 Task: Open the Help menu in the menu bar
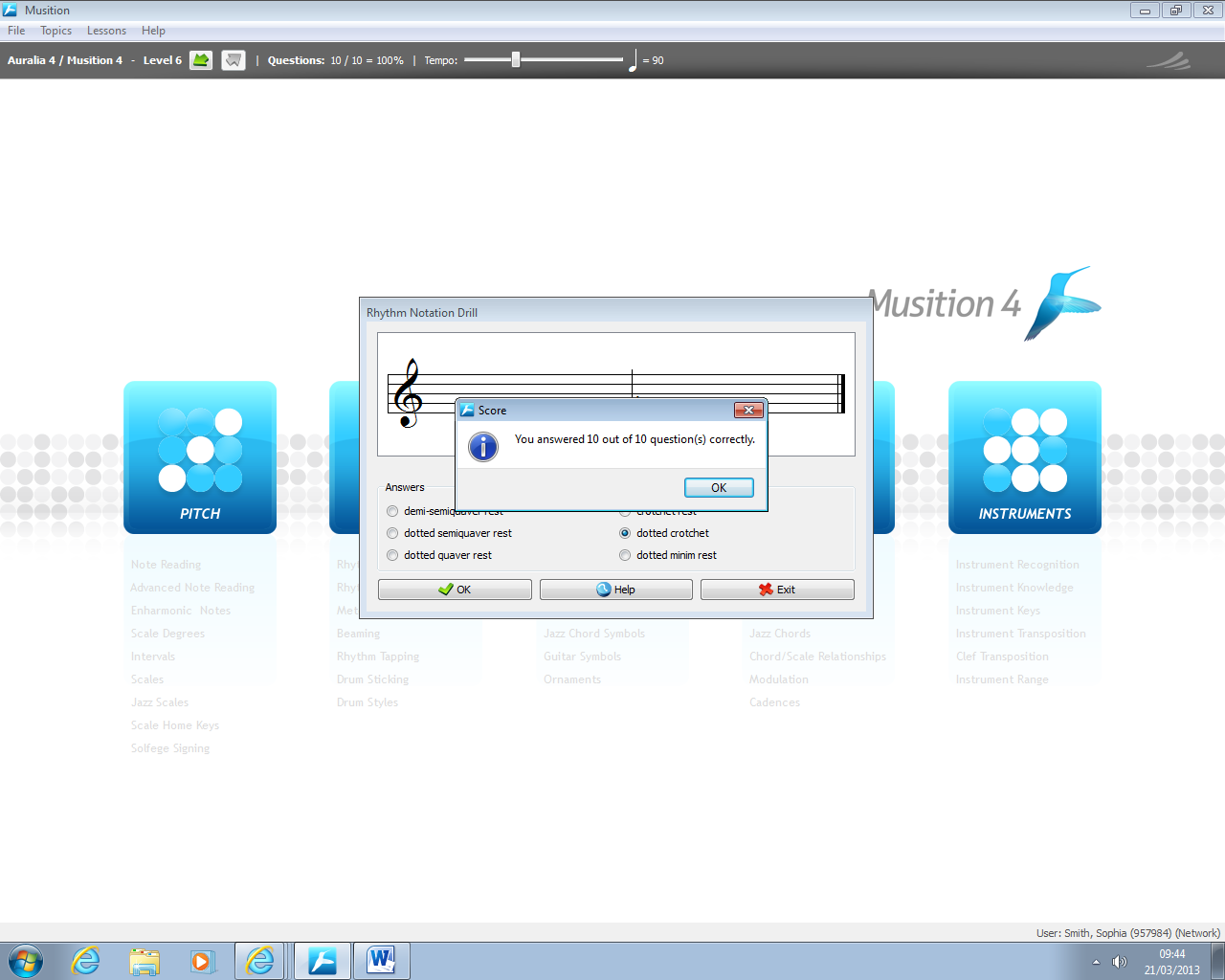[153, 31]
